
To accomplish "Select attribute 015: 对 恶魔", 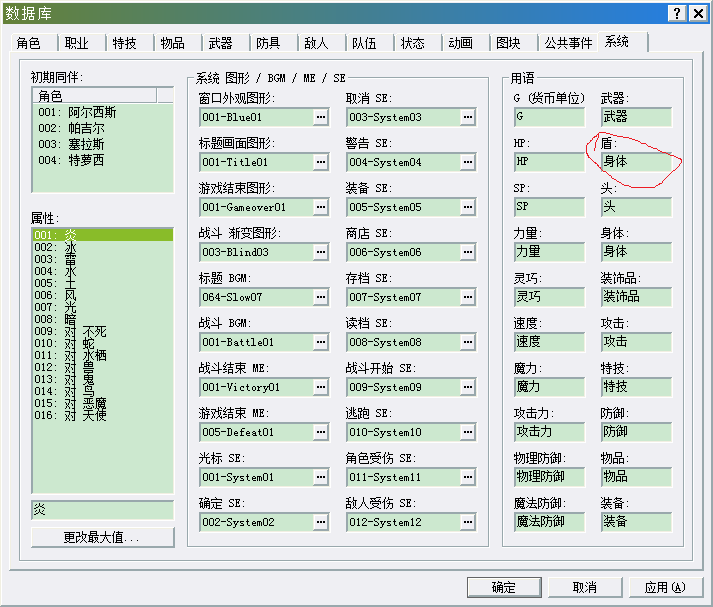I will click(103, 403).
